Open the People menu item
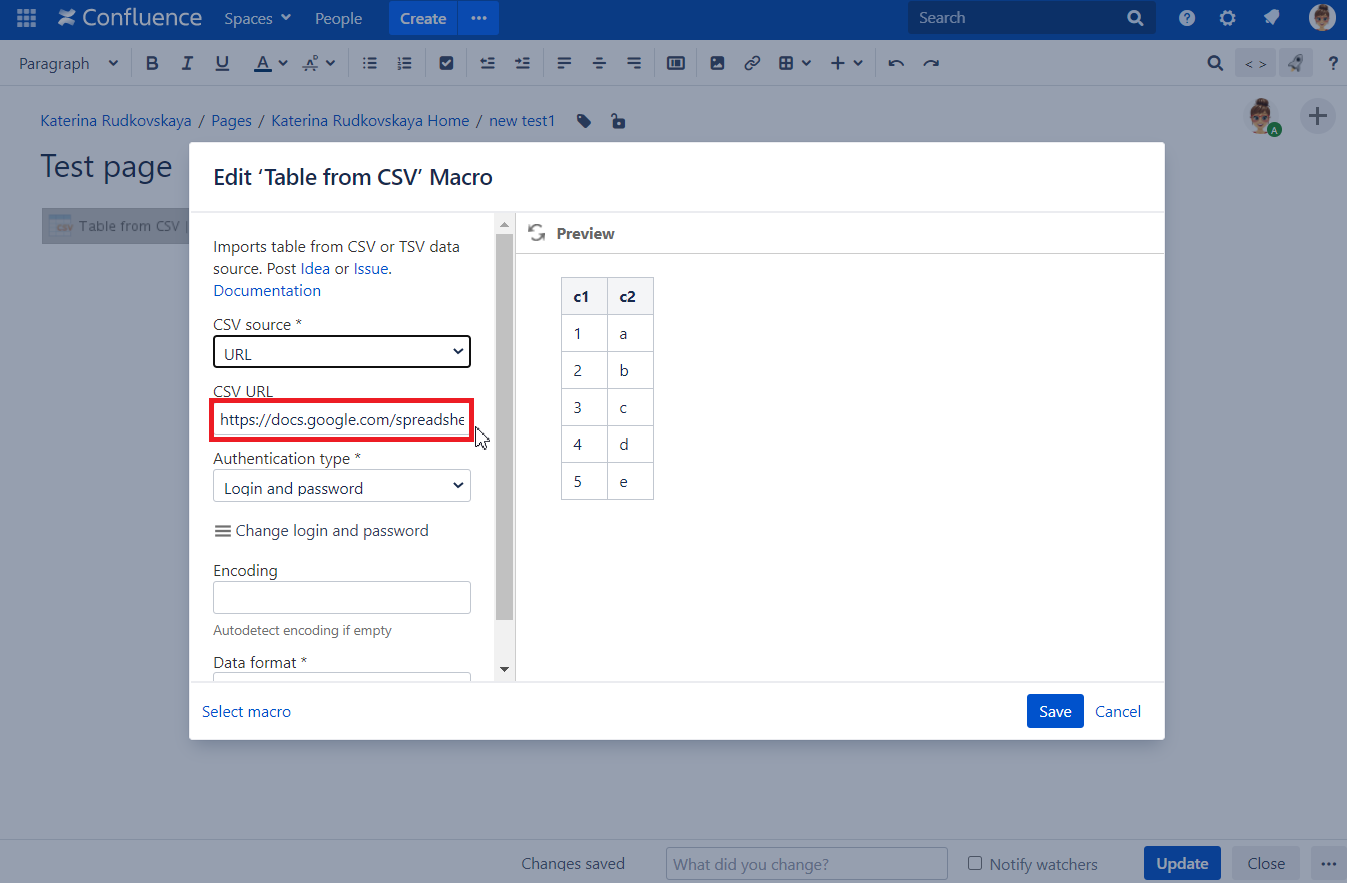This screenshot has width=1347, height=883. 338,18
